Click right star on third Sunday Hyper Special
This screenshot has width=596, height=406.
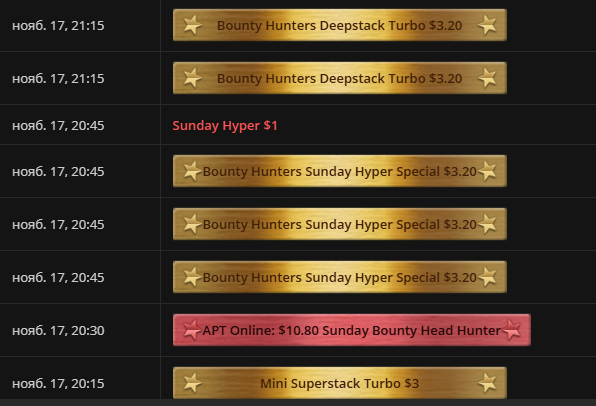[487, 277]
